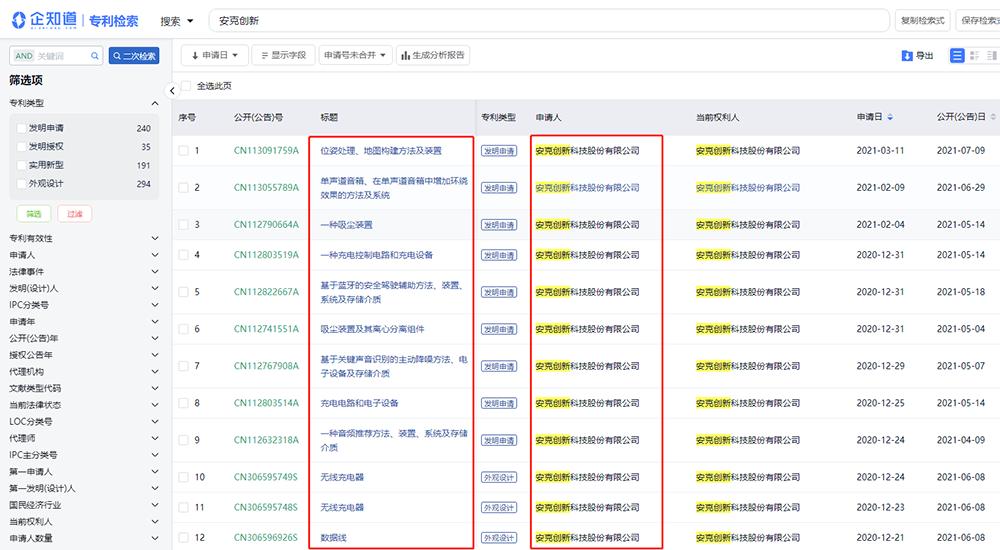Open the 申请号未合并 dropdown
Viewport: 1000px width, 550px height.
tap(355, 56)
